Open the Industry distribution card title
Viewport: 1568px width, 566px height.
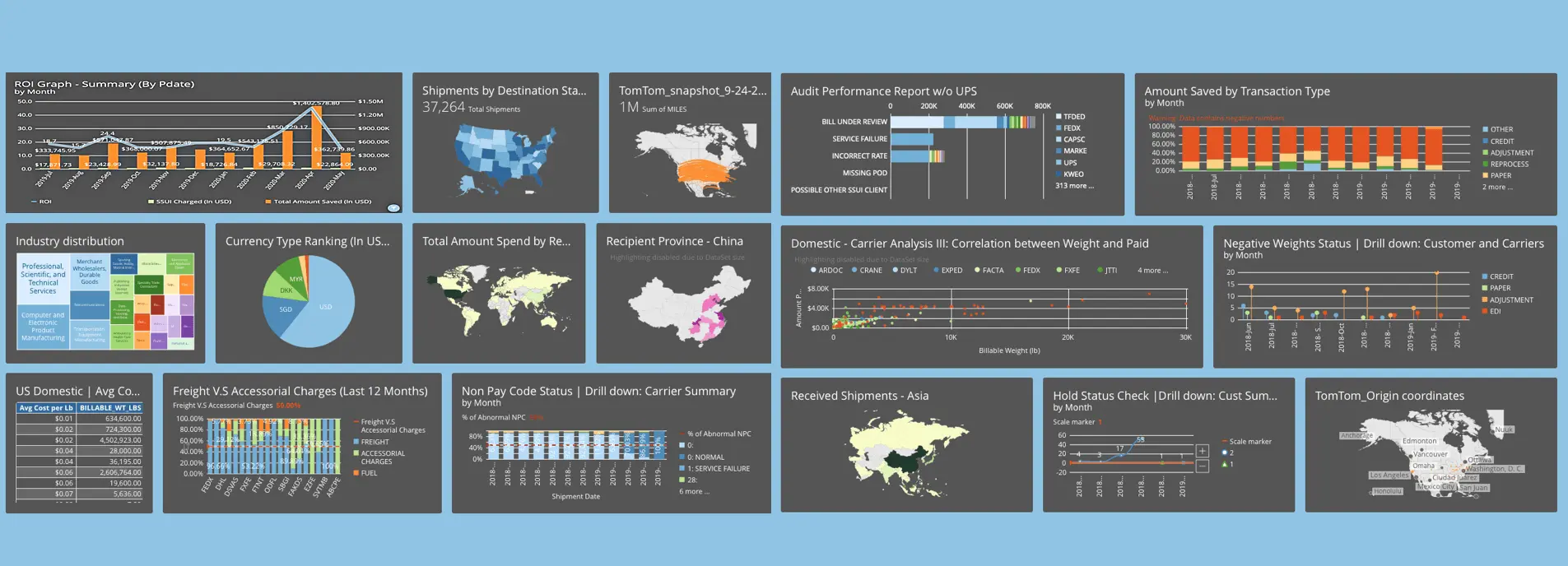pos(70,241)
